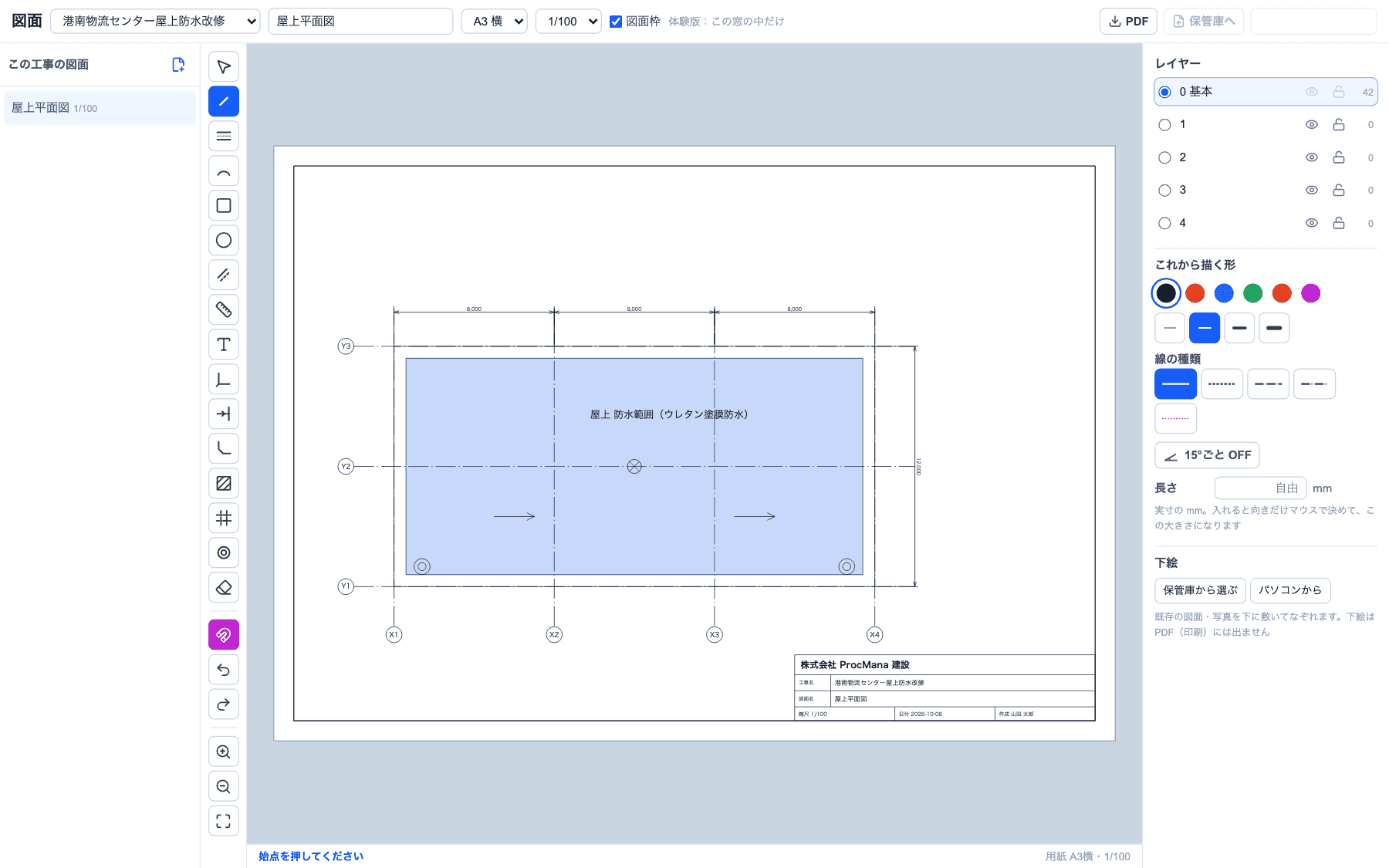Viewport: 1389px width, 868px height.
Task: Click the パソコンから button
Action: coord(1290,590)
